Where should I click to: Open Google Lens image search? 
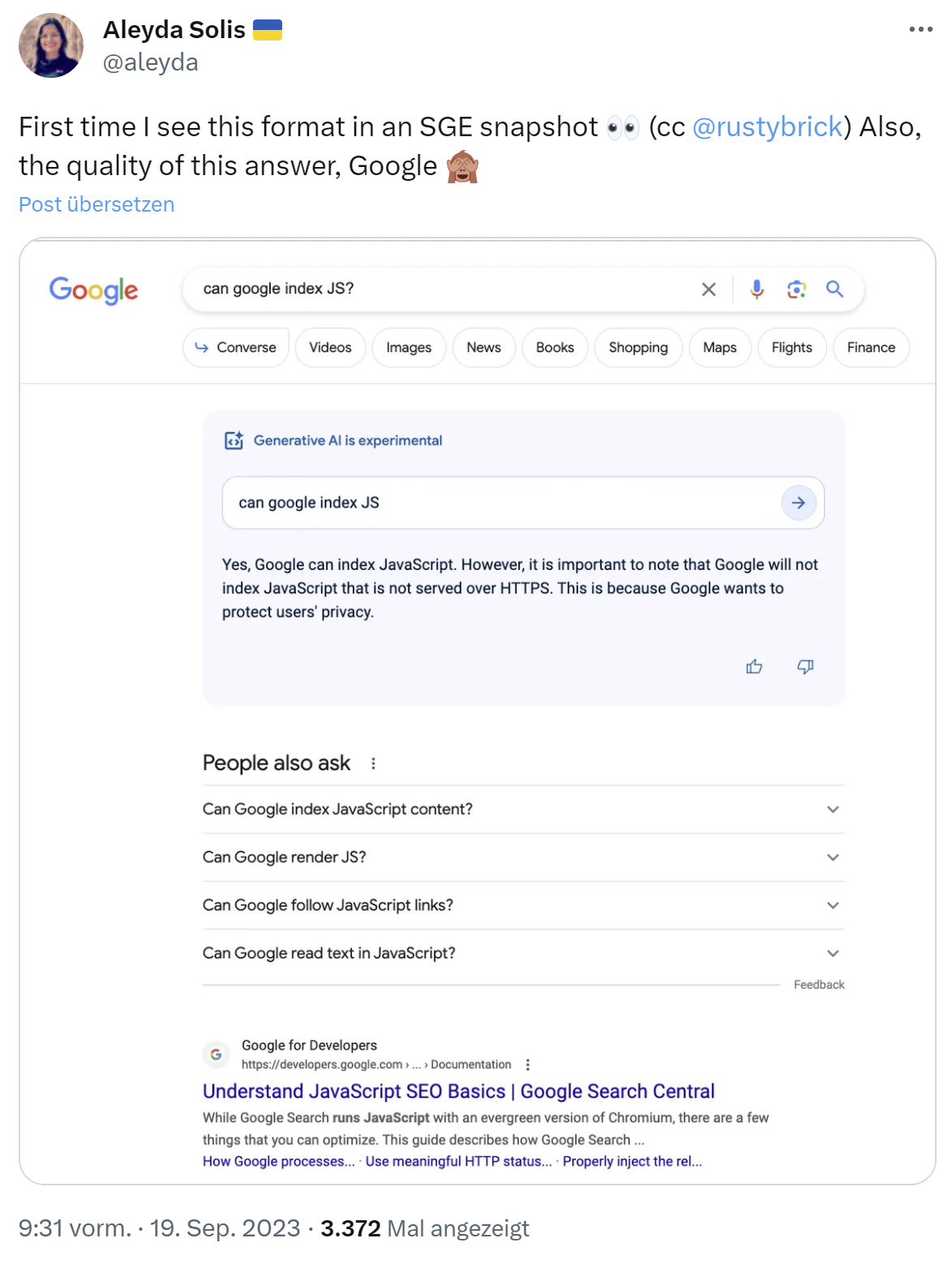point(796,289)
